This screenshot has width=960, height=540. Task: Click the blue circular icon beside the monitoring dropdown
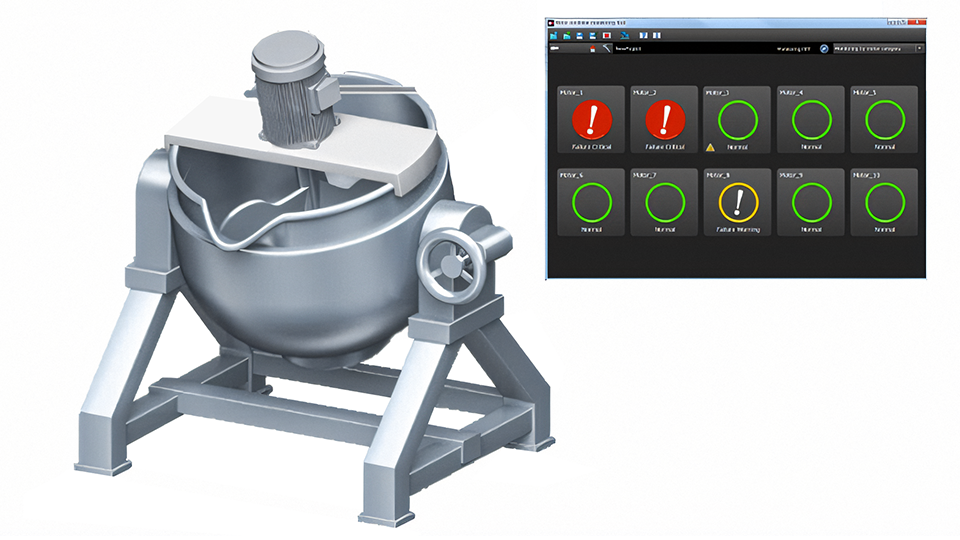click(824, 48)
